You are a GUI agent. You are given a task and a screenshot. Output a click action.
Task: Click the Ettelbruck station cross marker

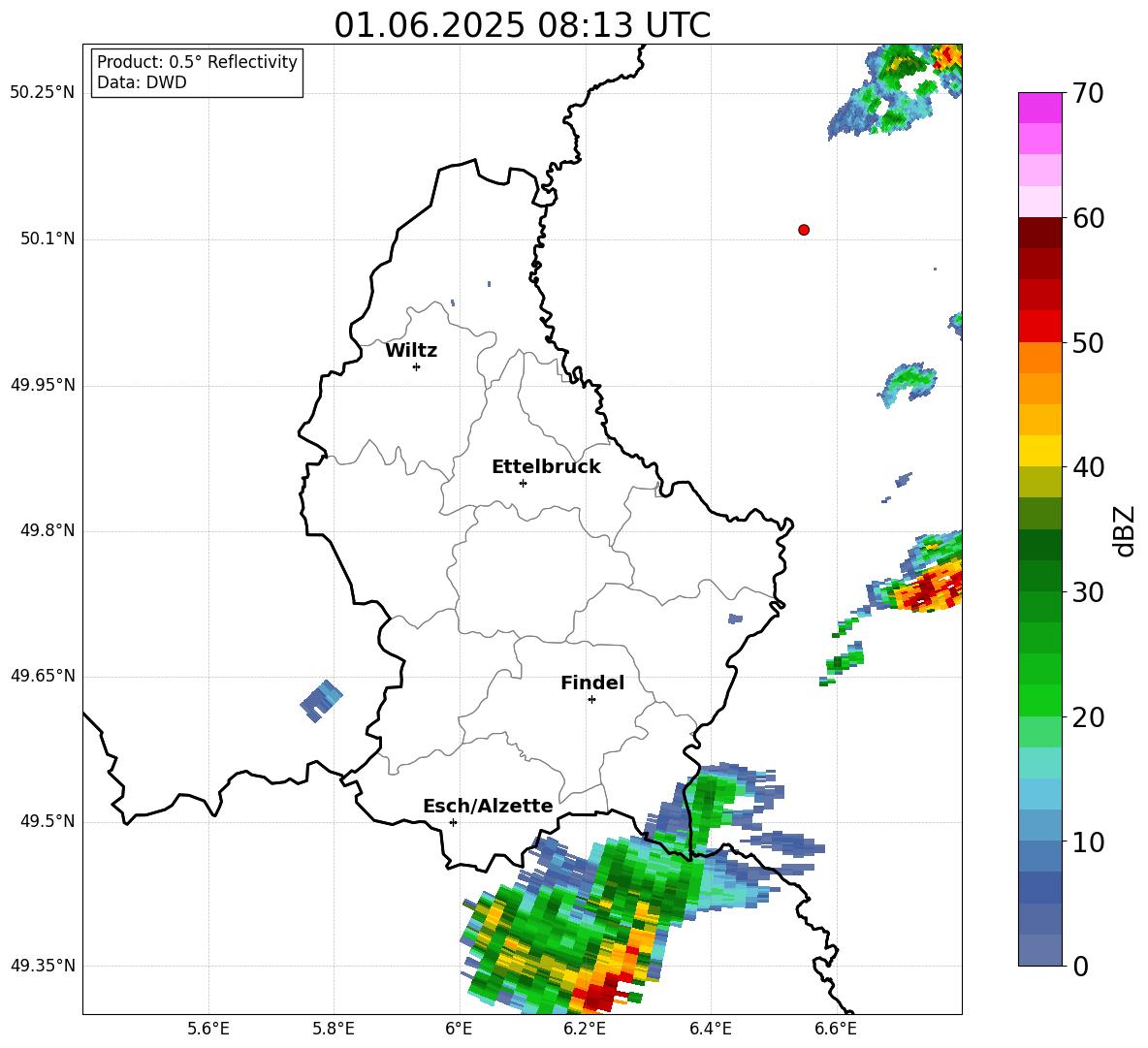[x=523, y=483]
